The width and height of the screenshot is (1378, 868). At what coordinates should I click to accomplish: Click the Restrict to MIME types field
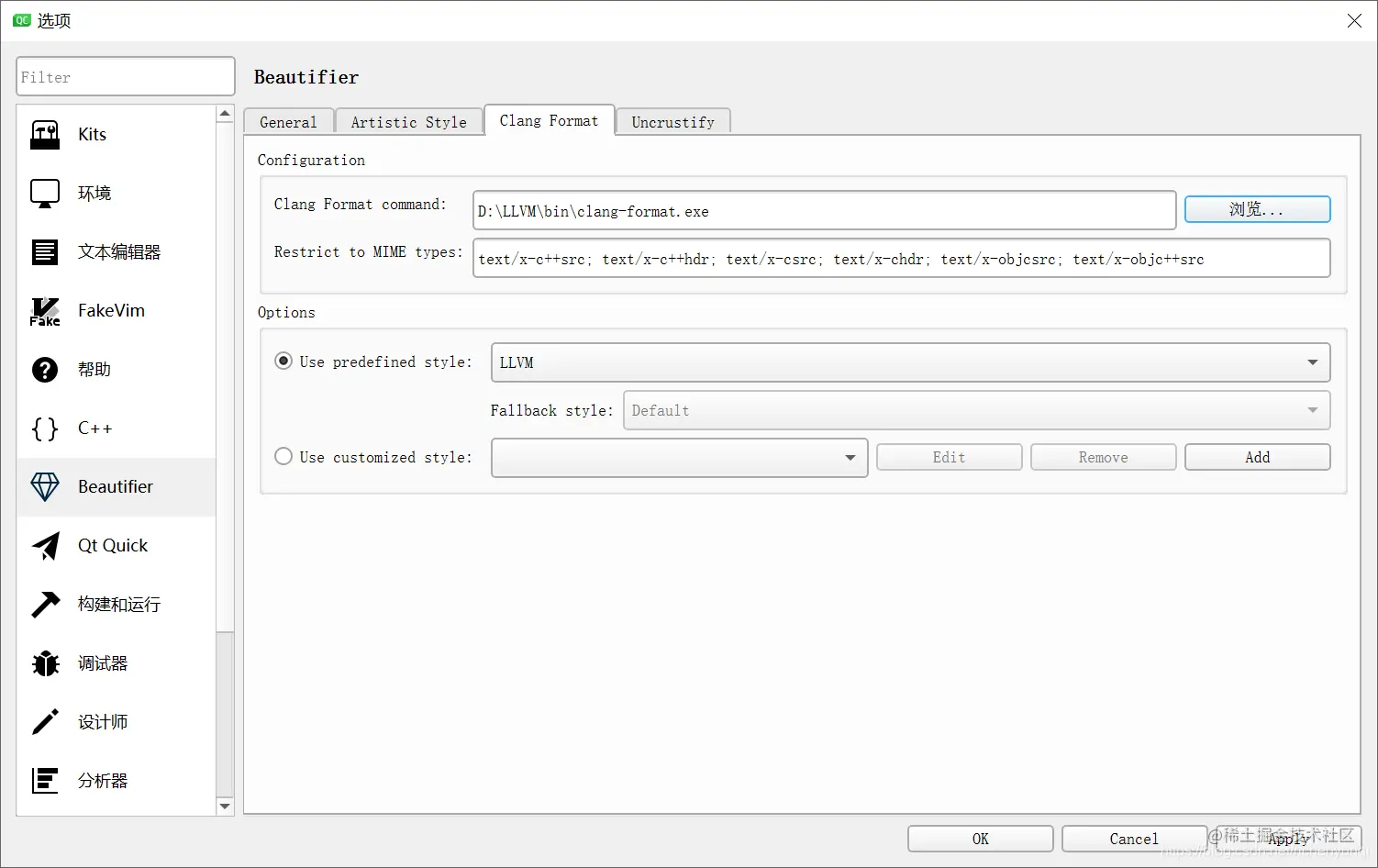tap(901, 258)
